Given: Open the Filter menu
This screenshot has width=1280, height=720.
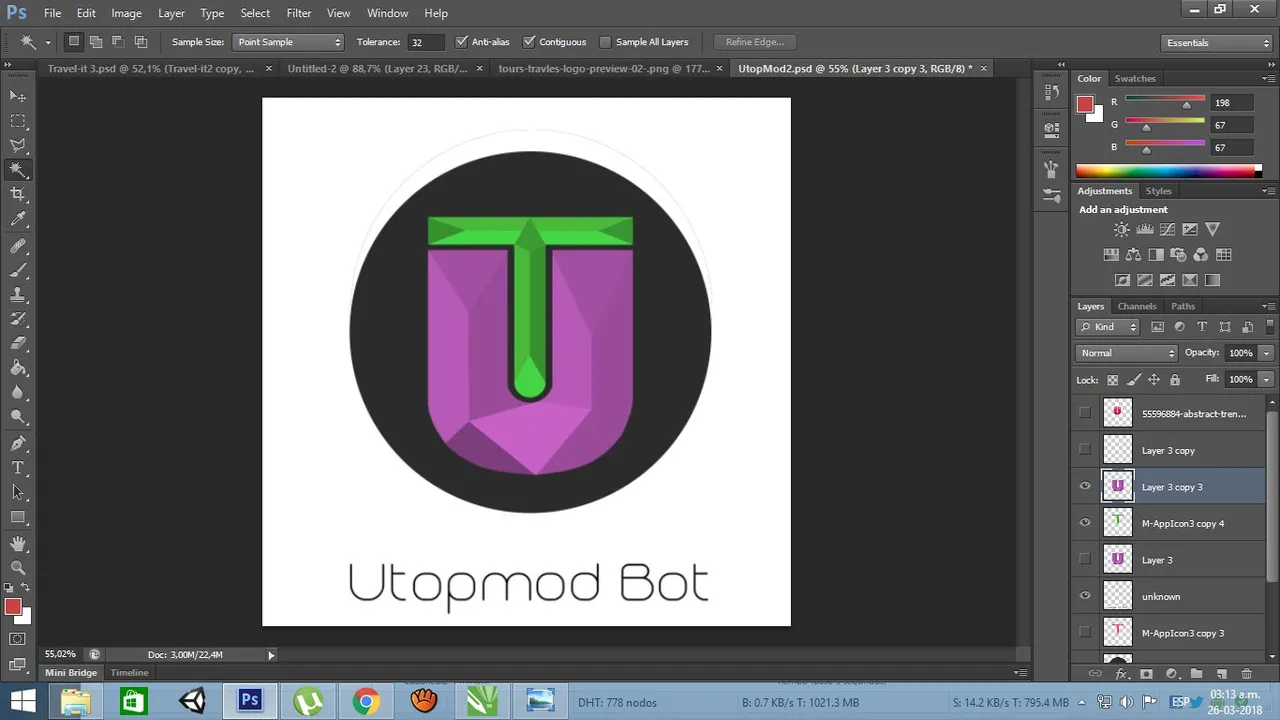Looking at the screenshot, I should click(x=299, y=13).
